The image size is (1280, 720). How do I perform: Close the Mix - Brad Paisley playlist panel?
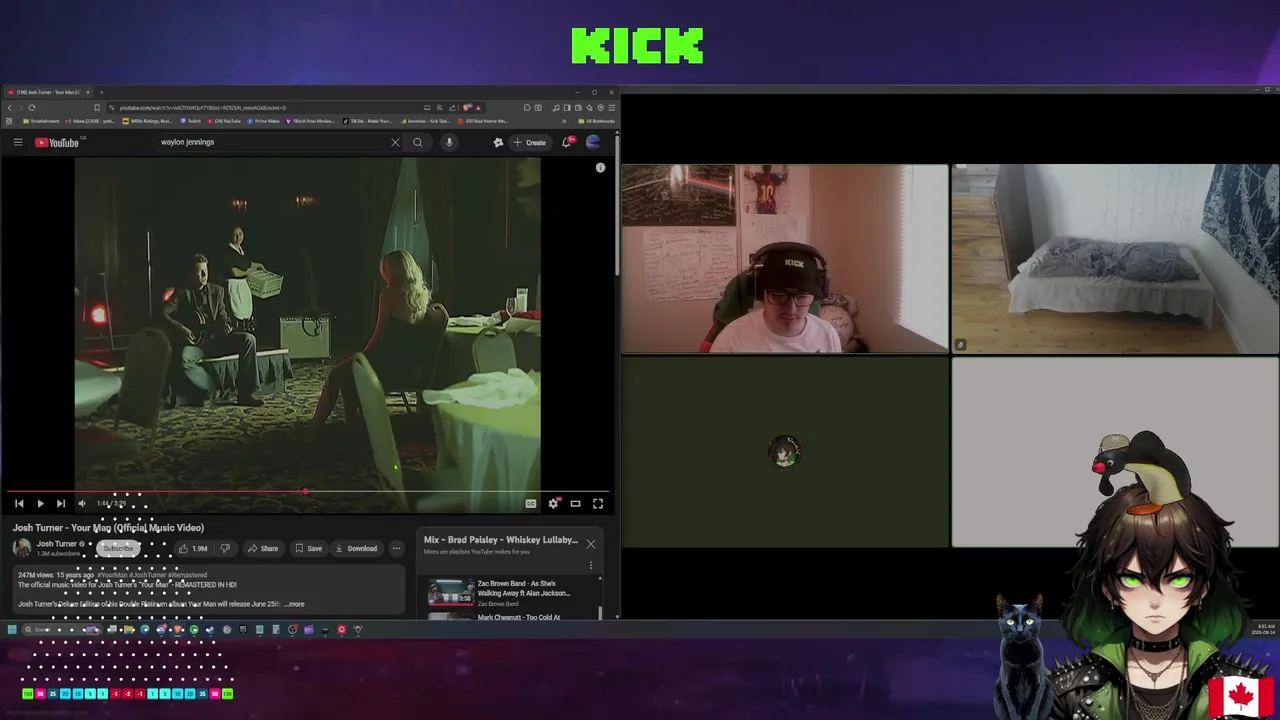591,544
